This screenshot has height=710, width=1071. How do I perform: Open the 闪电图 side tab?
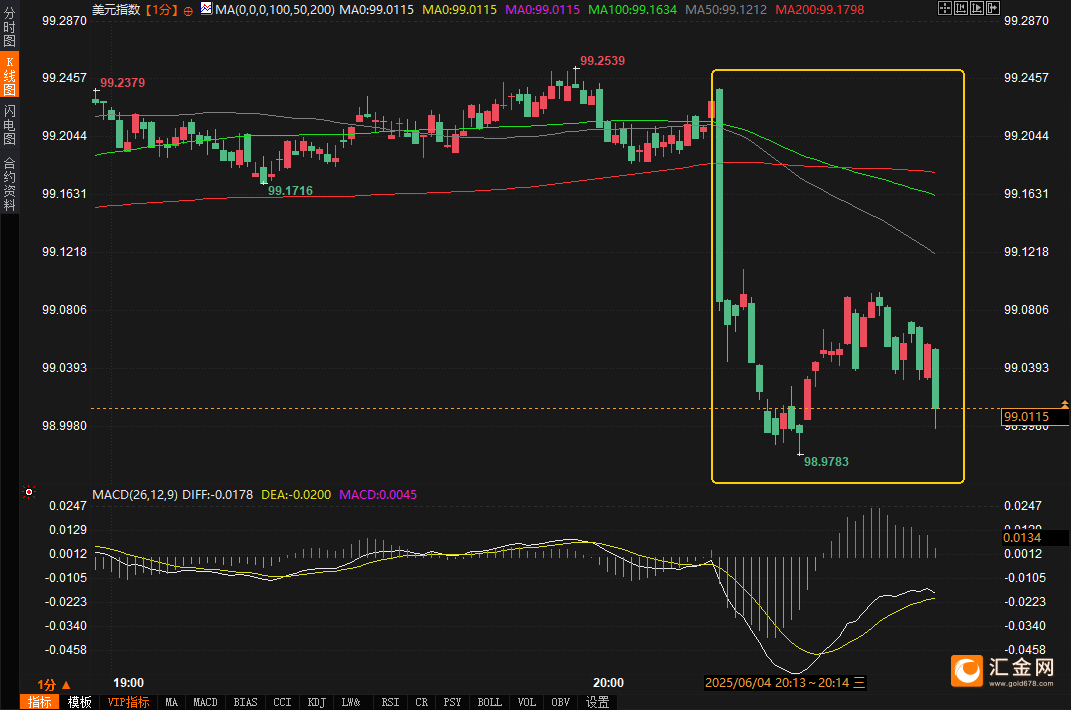[x=9, y=125]
